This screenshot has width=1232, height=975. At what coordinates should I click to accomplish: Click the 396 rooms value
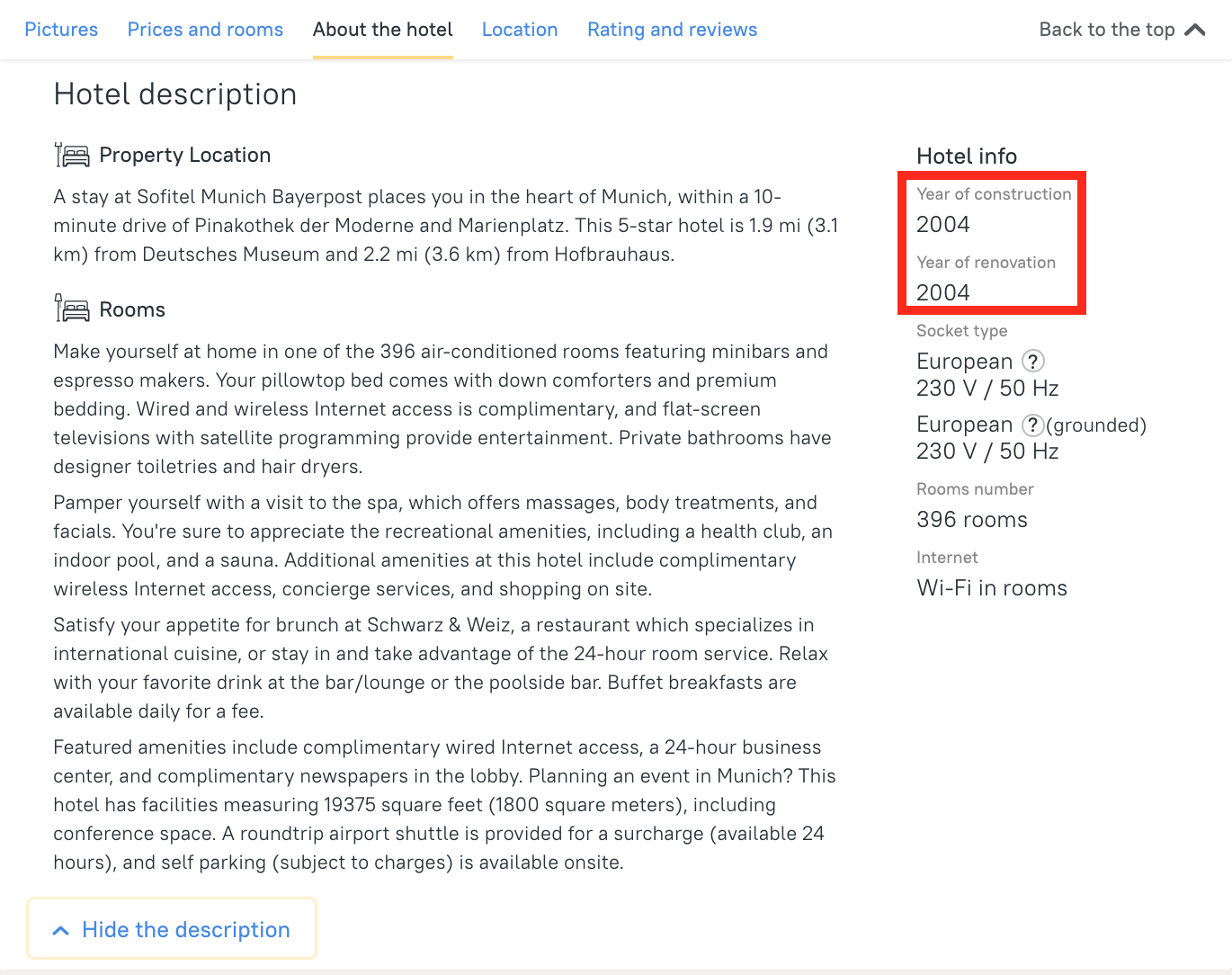click(x=971, y=519)
